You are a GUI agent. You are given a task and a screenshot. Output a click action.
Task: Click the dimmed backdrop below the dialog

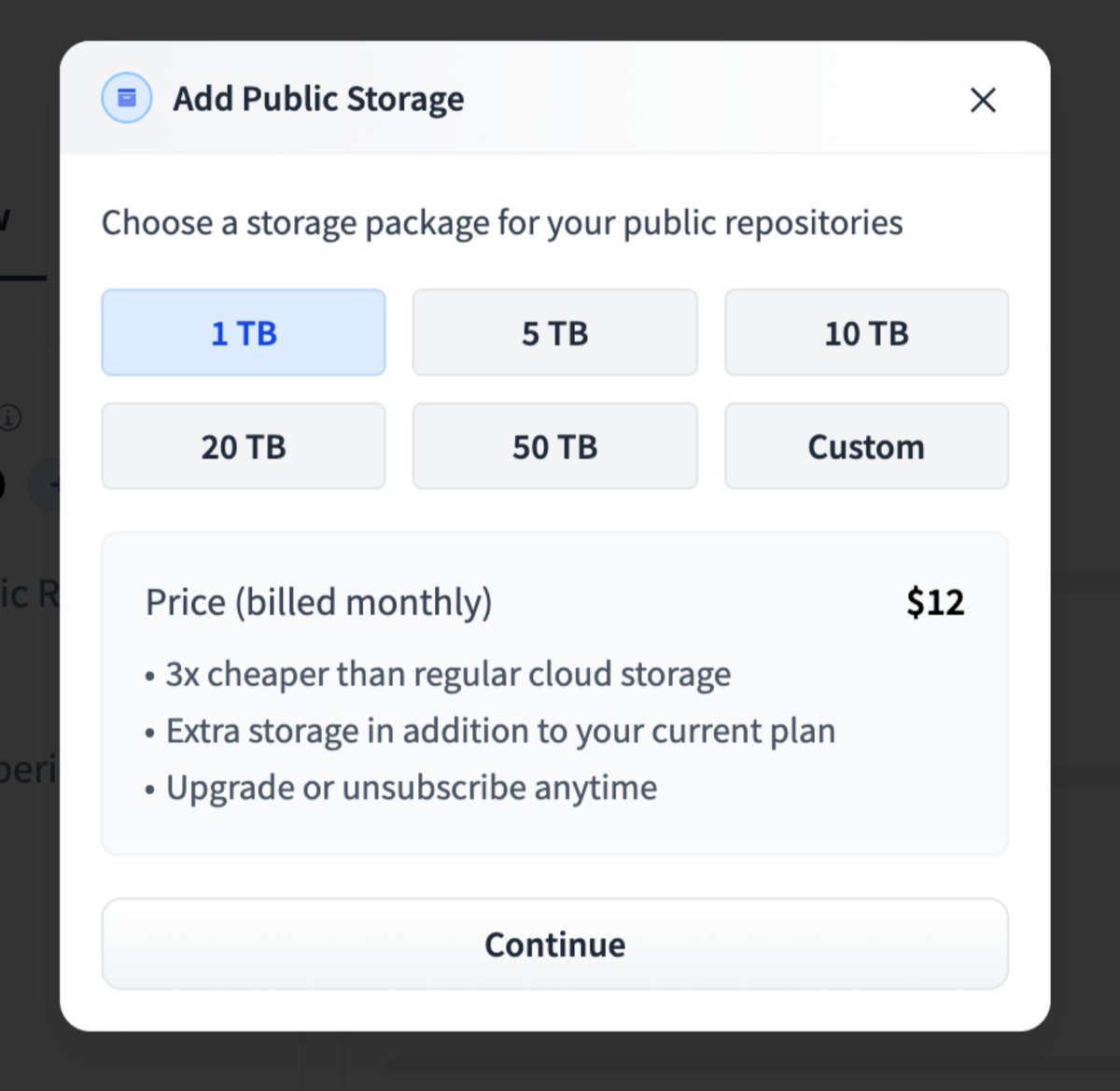(560, 1062)
